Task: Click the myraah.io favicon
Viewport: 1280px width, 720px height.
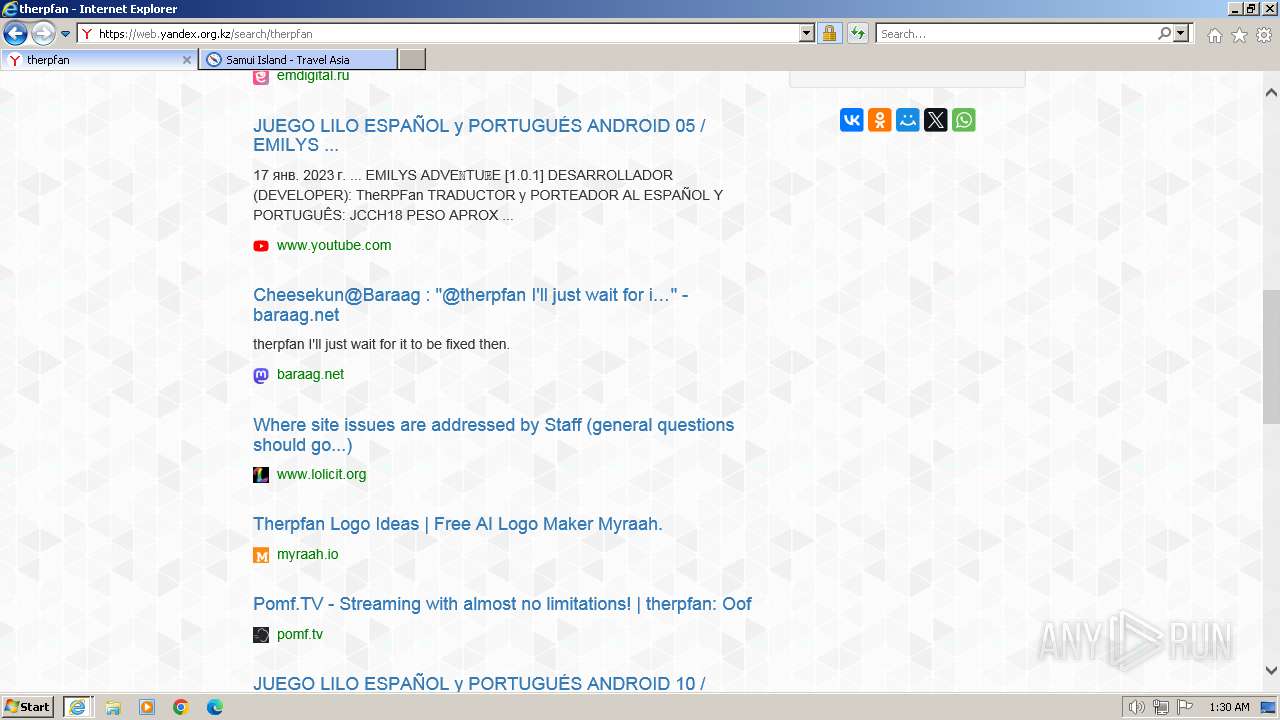Action: pos(261,555)
